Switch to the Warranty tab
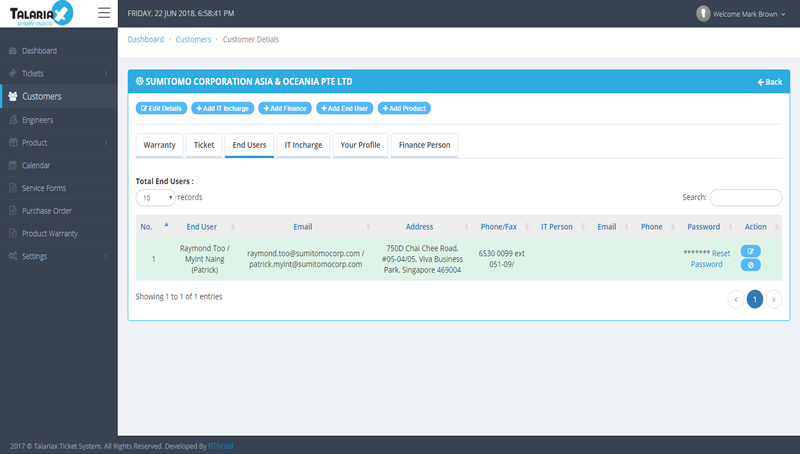 click(x=159, y=145)
